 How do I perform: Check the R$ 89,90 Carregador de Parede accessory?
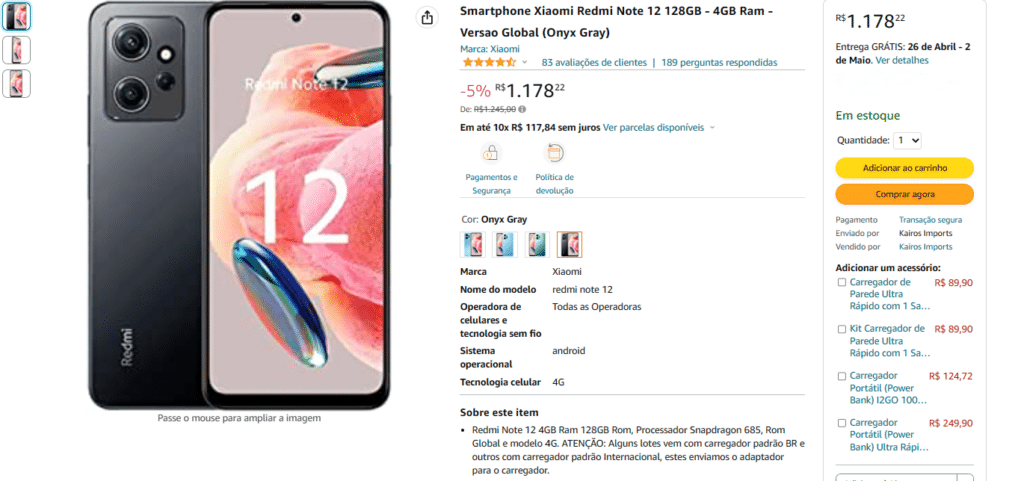coord(842,283)
